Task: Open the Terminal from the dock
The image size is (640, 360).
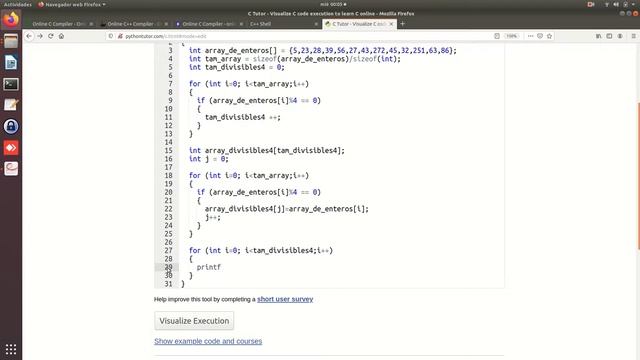Action: 11,84
